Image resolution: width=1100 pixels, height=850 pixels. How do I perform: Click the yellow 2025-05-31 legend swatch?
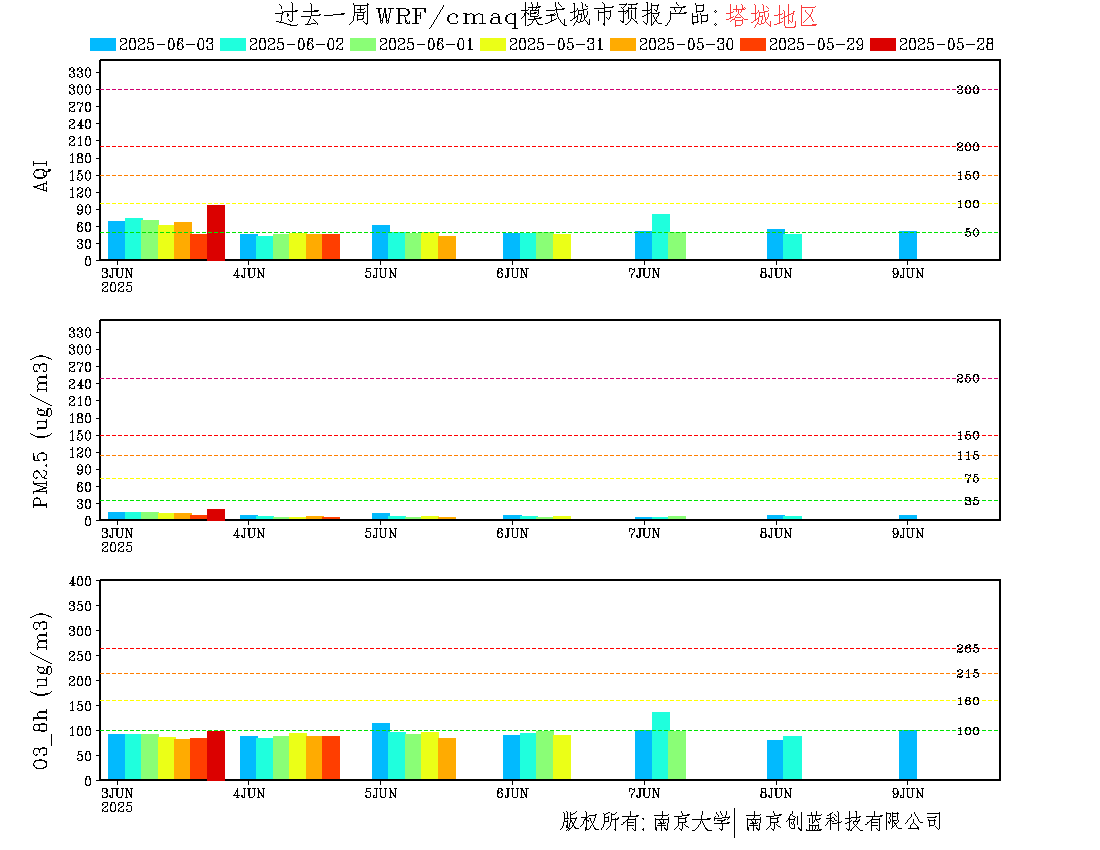[x=492, y=44]
